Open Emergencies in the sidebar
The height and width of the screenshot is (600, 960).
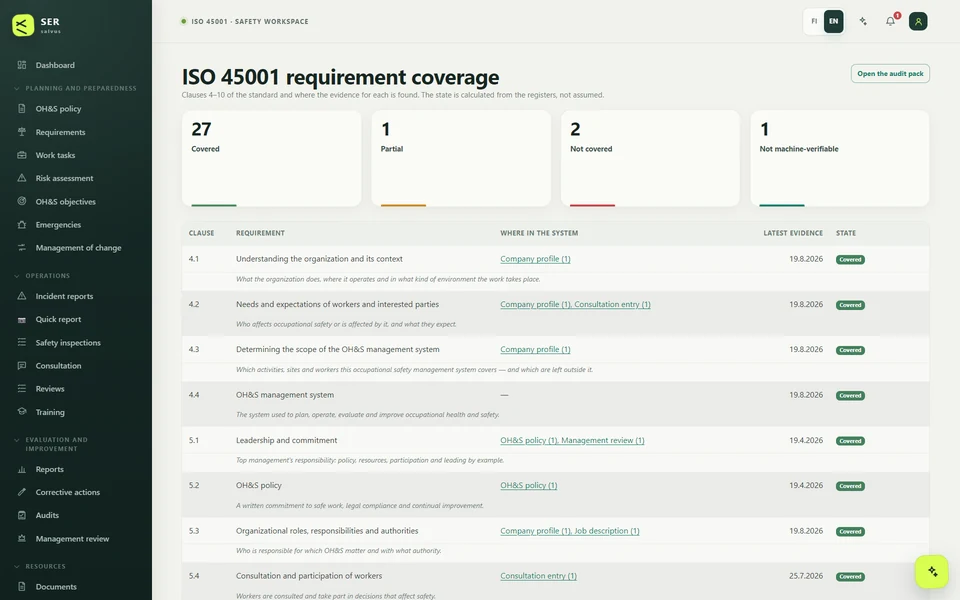(58, 225)
